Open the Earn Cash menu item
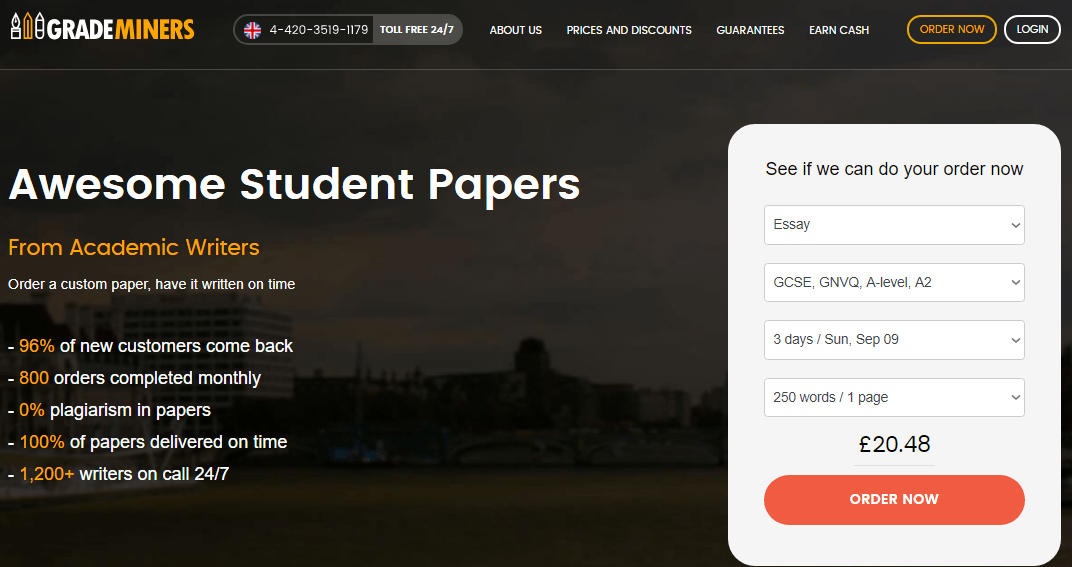1072x567 pixels. (839, 30)
